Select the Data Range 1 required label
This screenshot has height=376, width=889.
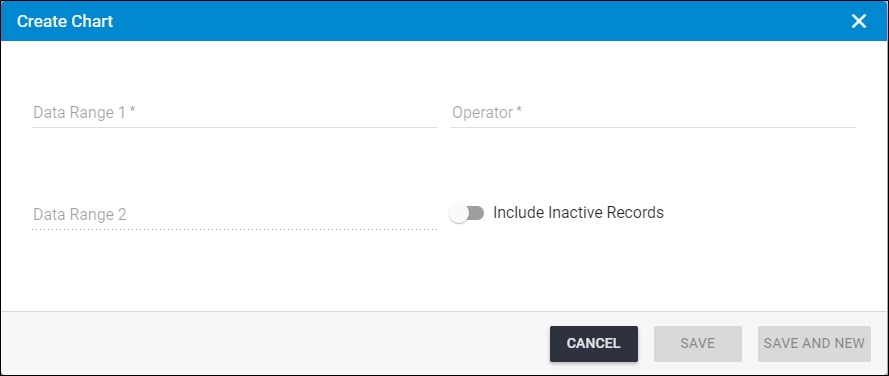pyautogui.click(x=84, y=113)
